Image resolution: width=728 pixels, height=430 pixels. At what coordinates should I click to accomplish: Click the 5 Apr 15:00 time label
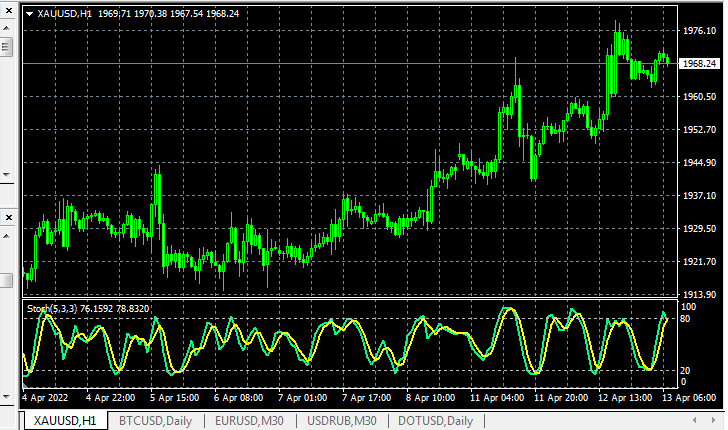tap(175, 398)
